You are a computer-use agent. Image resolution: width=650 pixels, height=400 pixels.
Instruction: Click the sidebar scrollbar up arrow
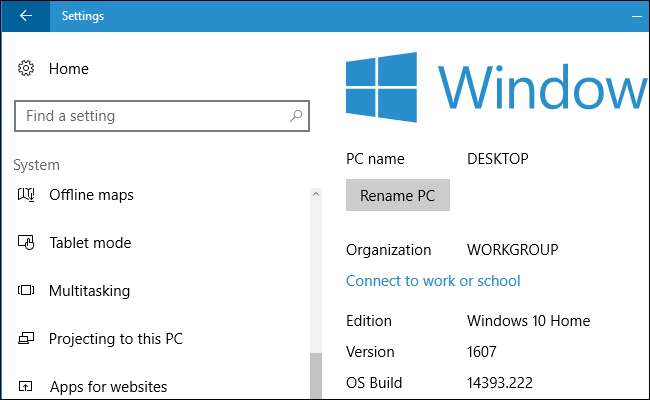point(316,194)
